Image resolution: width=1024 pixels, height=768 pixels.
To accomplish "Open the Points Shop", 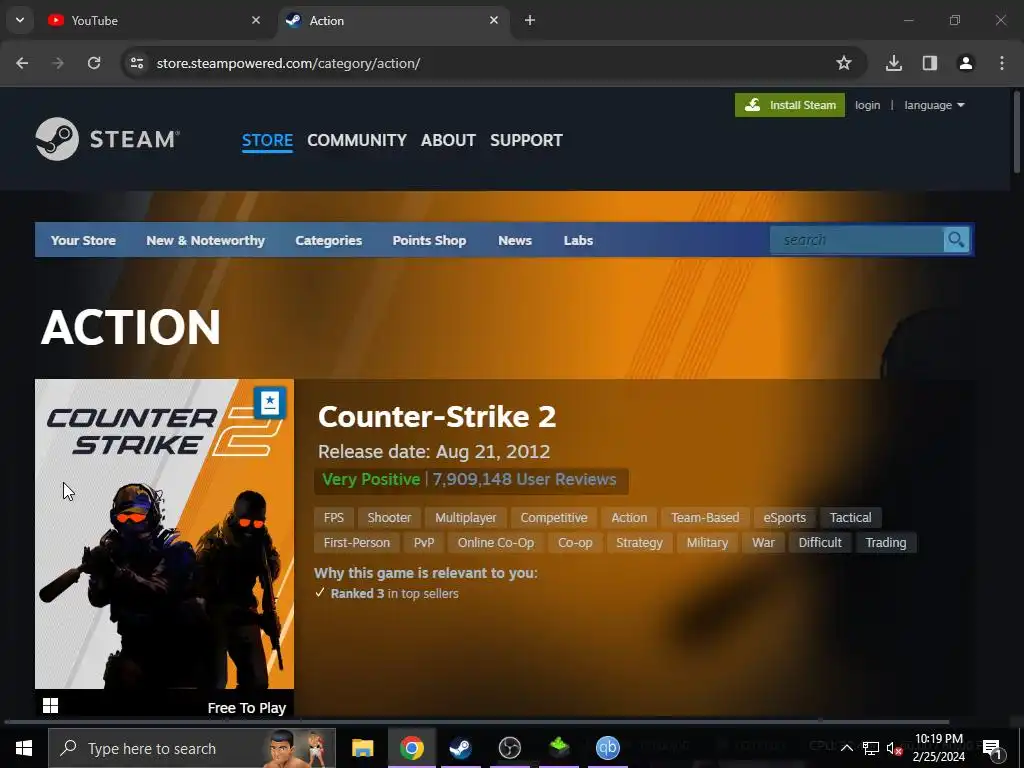I will pyautogui.click(x=429, y=240).
